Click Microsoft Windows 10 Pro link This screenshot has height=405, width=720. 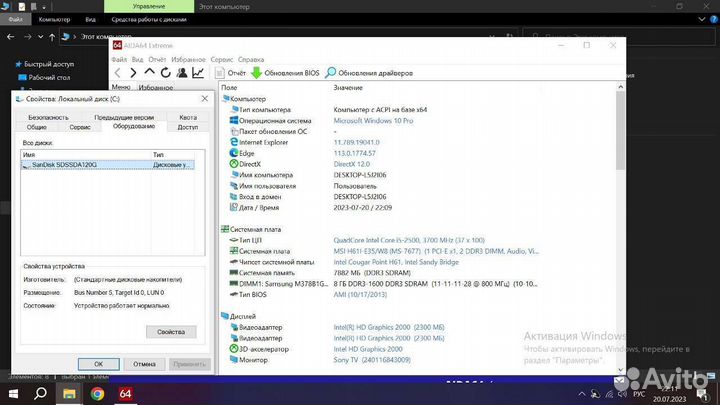373,120
